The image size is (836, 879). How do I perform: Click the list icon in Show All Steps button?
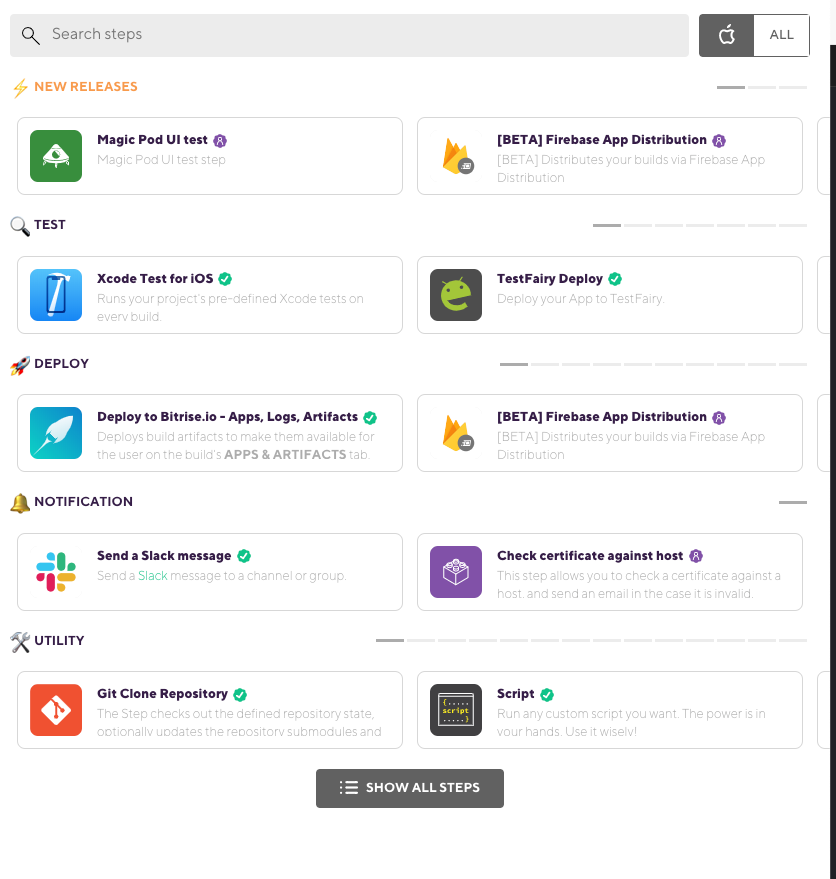[349, 788]
